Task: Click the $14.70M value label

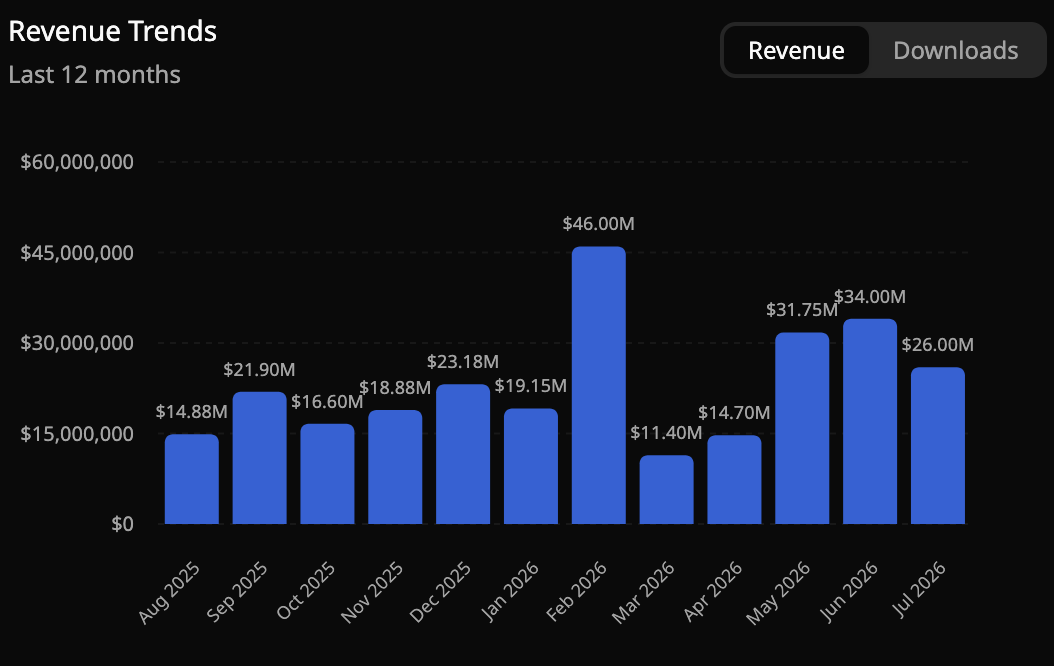Action: [x=734, y=413]
